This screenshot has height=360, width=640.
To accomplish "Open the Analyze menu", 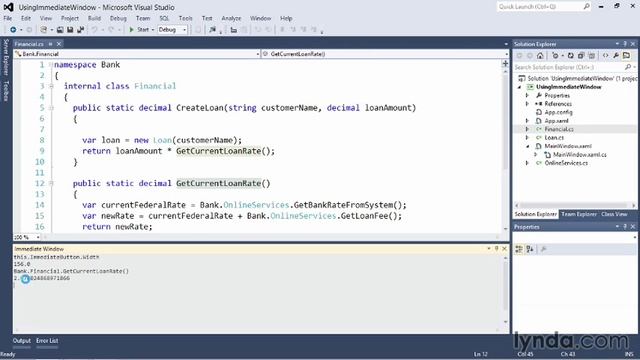I will pyautogui.click(x=231, y=18).
